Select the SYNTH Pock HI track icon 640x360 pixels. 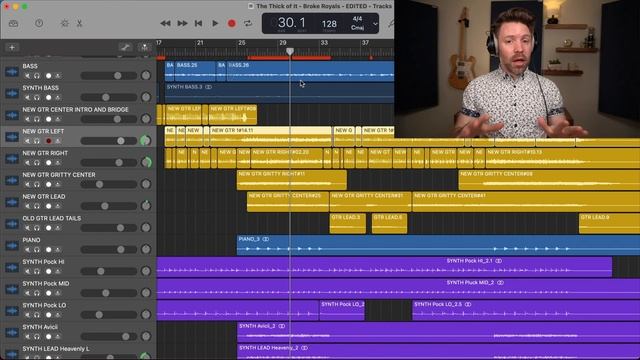coord(12,267)
